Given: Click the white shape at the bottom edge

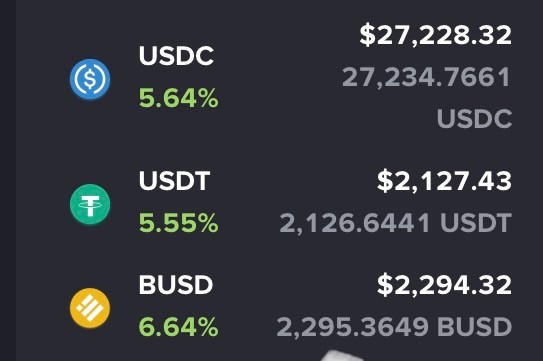Looking at the screenshot, I should 341,356.
